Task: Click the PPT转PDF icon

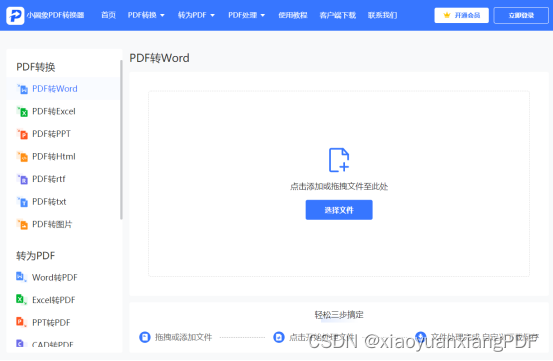Action: coord(21,322)
